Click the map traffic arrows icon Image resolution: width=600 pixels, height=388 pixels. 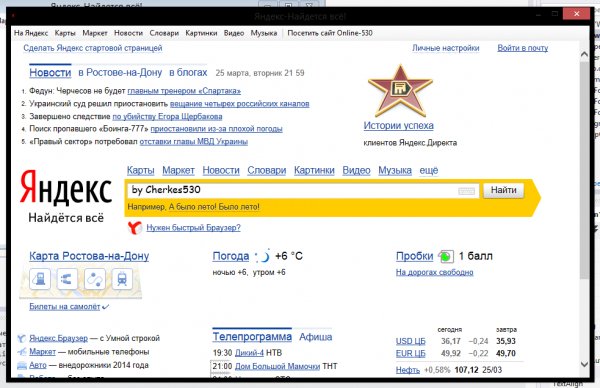click(67, 279)
